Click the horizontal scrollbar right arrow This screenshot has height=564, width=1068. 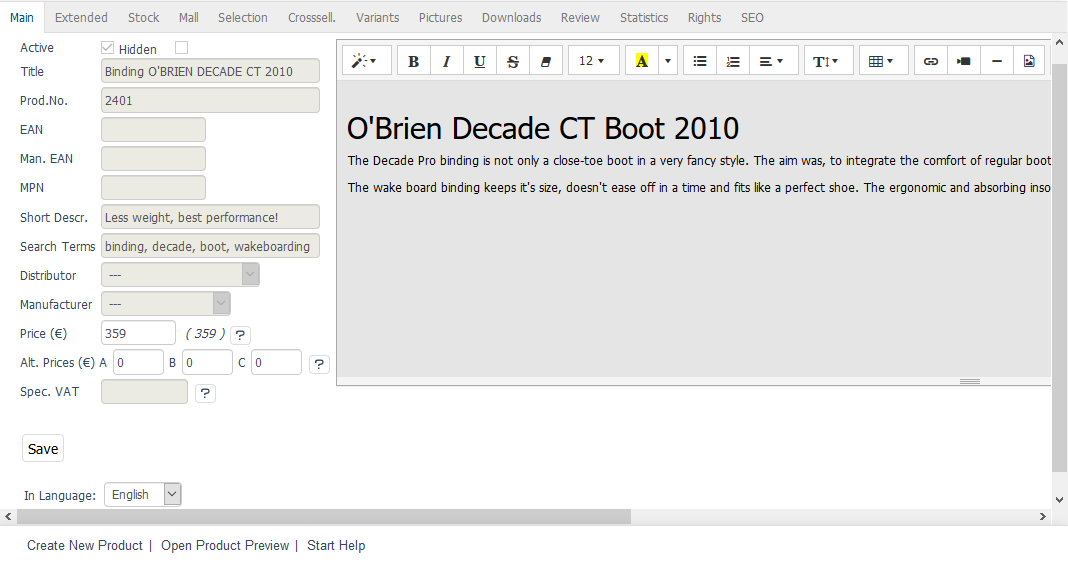(x=1043, y=517)
